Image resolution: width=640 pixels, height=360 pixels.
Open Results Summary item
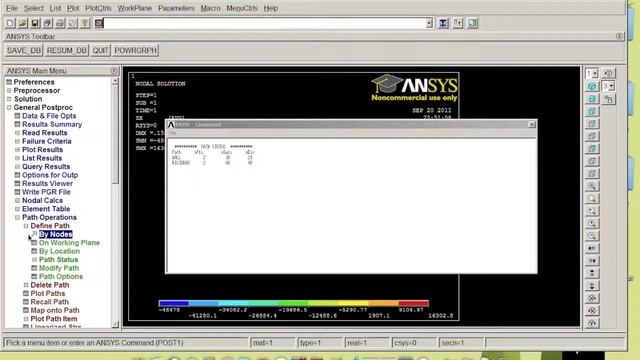52,124
